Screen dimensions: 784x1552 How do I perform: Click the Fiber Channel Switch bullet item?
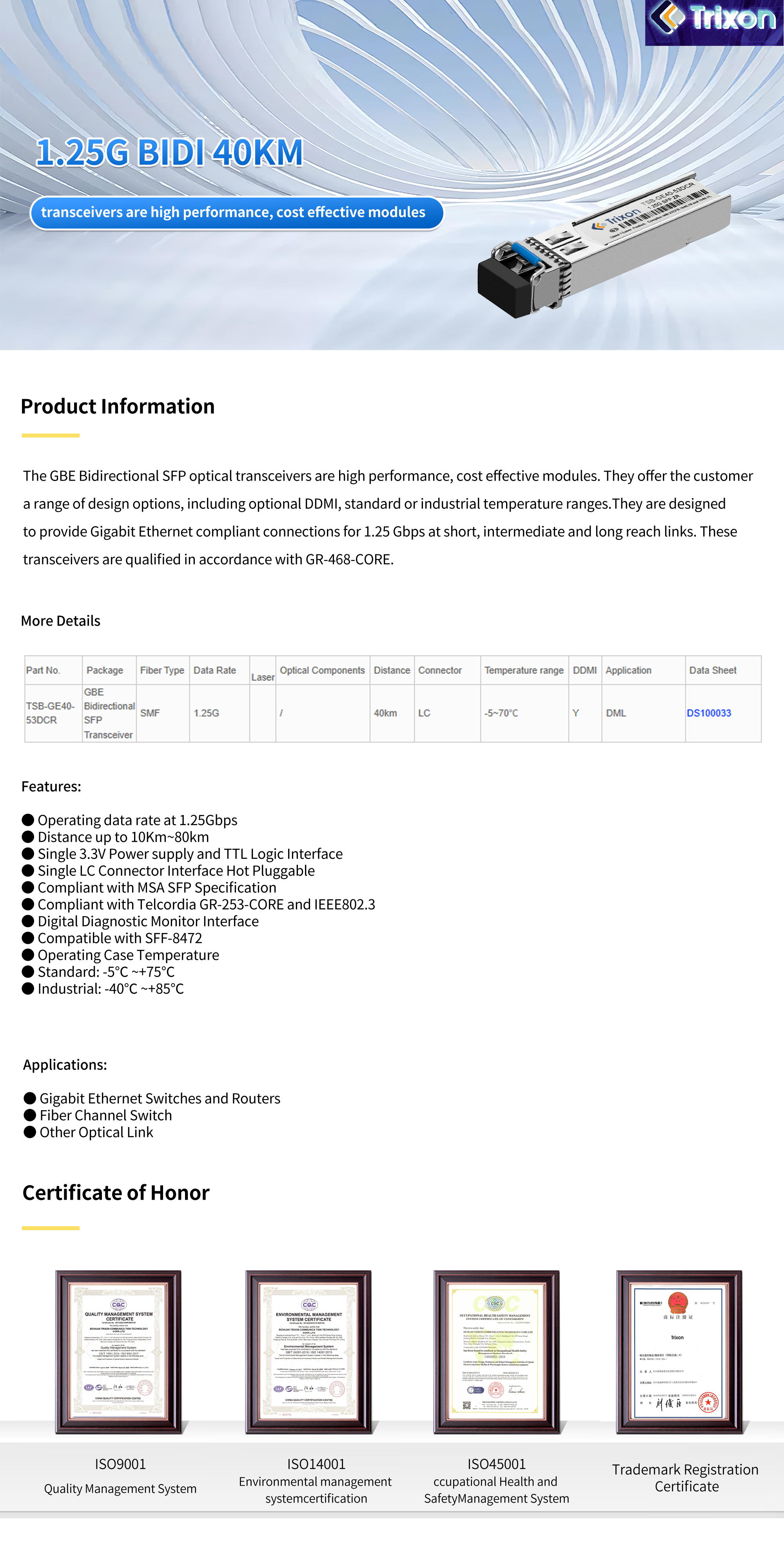(x=105, y=1116)
